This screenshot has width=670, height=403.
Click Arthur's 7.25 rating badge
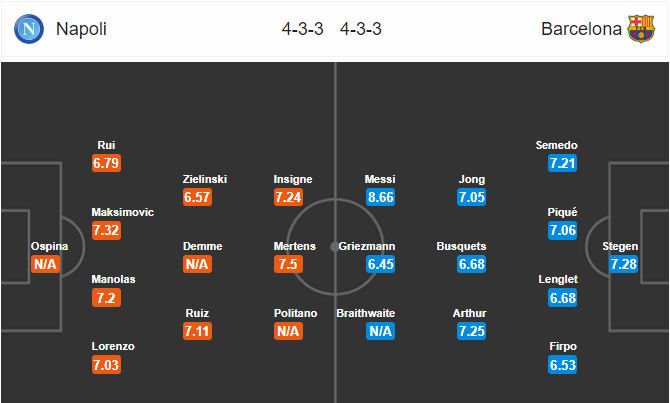pos(471,331)
